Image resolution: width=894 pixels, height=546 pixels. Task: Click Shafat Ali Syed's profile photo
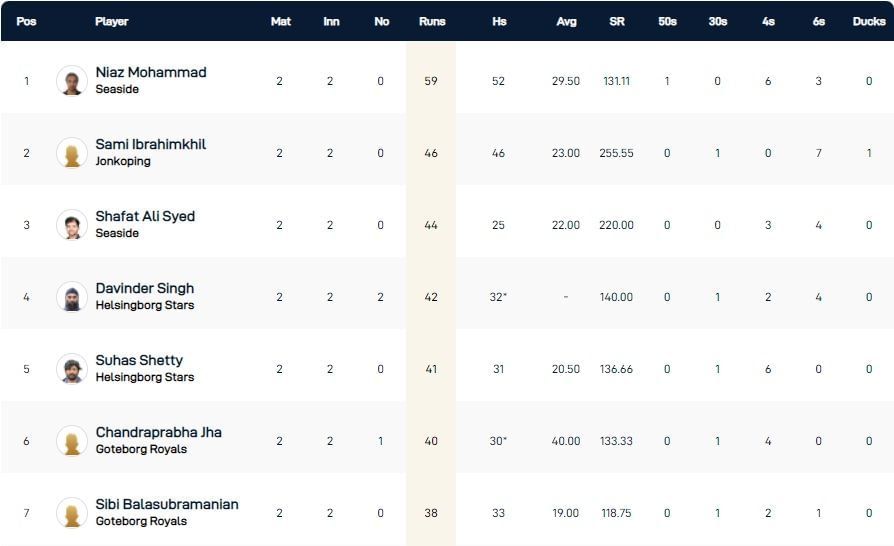click(72, 225)
